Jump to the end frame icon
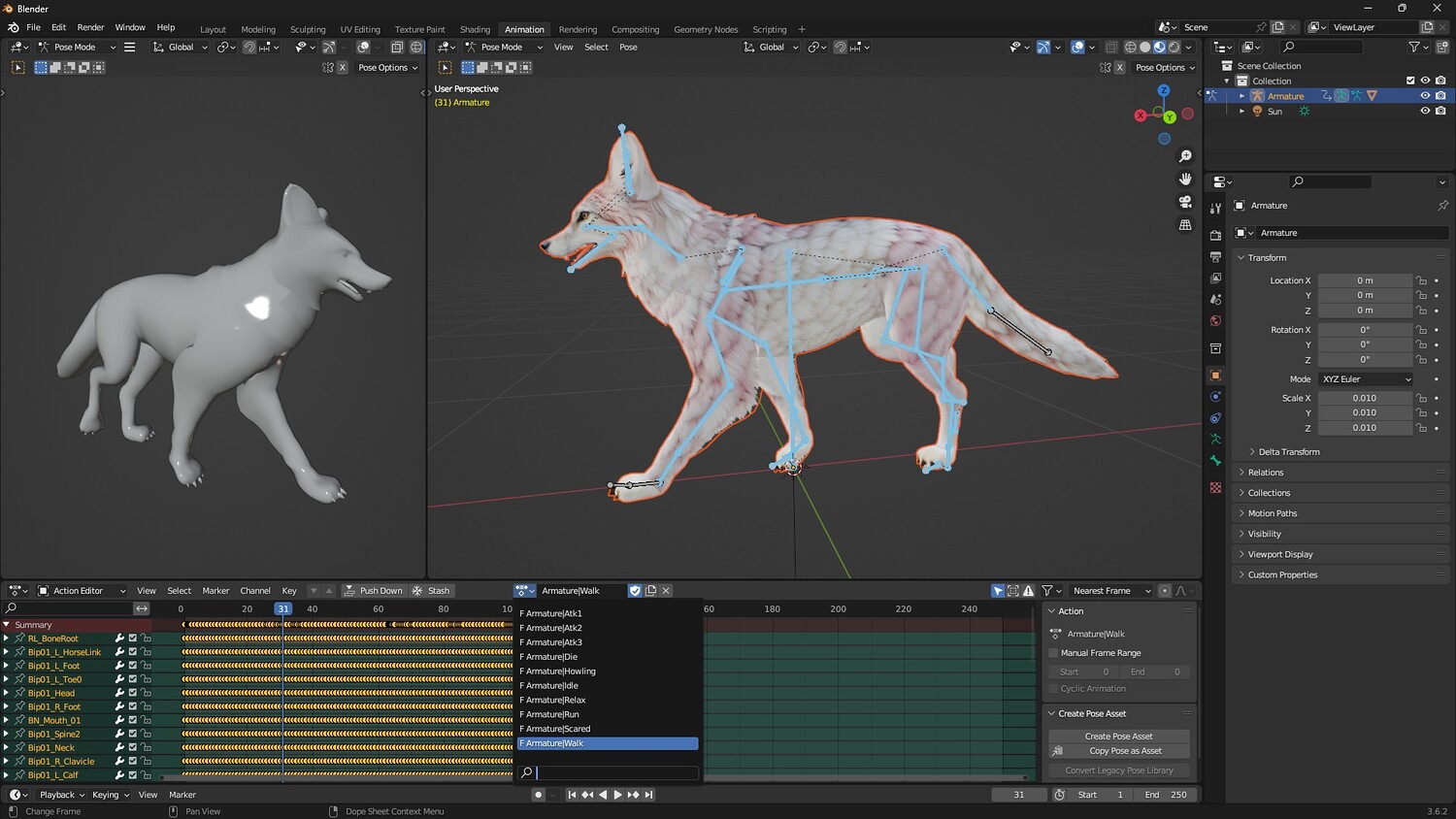The image size is (1456, 819). 649,795
